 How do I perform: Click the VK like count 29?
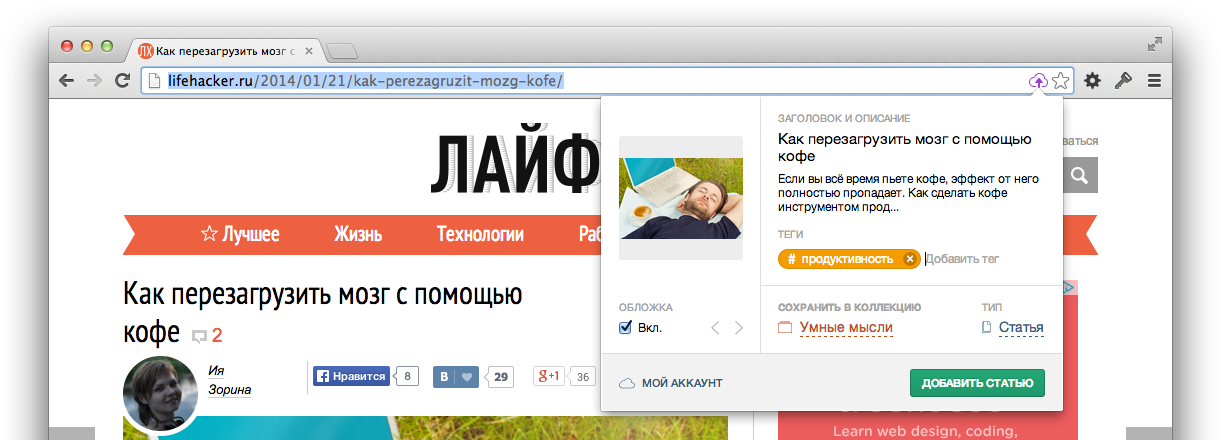pos(501,377)
